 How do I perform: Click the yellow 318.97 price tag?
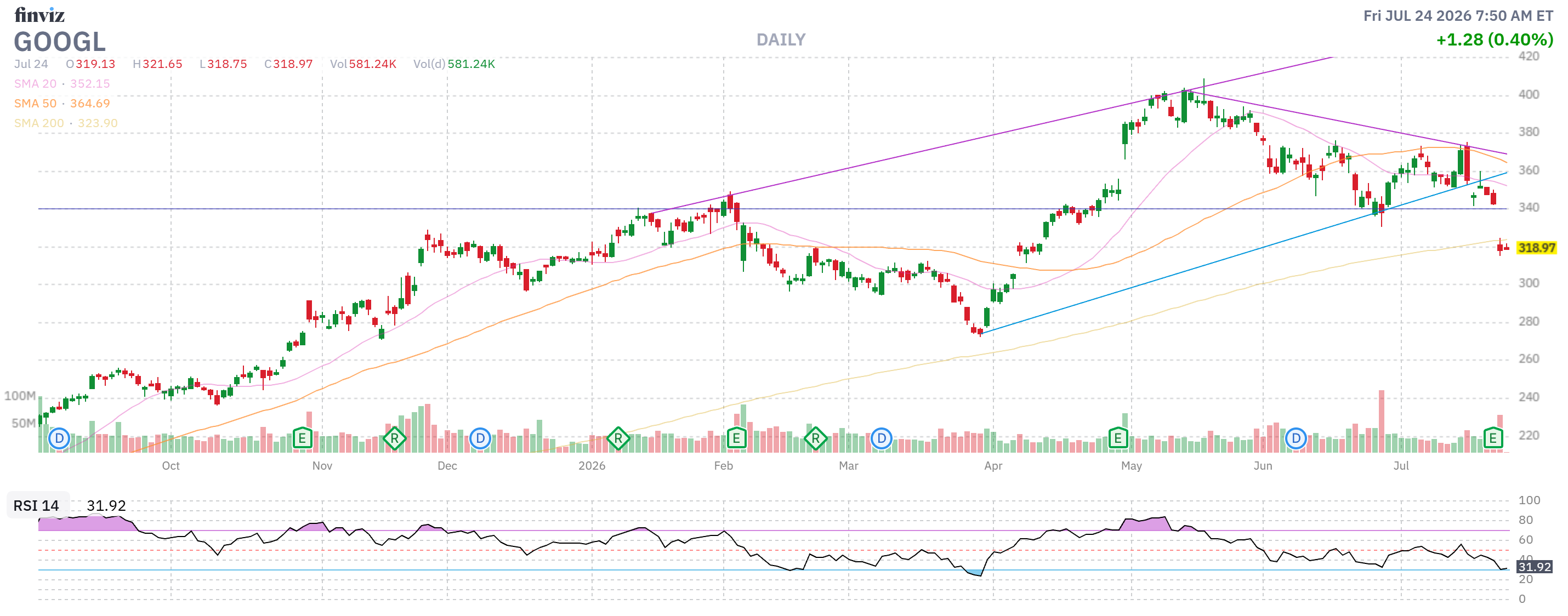(1536, 248)
